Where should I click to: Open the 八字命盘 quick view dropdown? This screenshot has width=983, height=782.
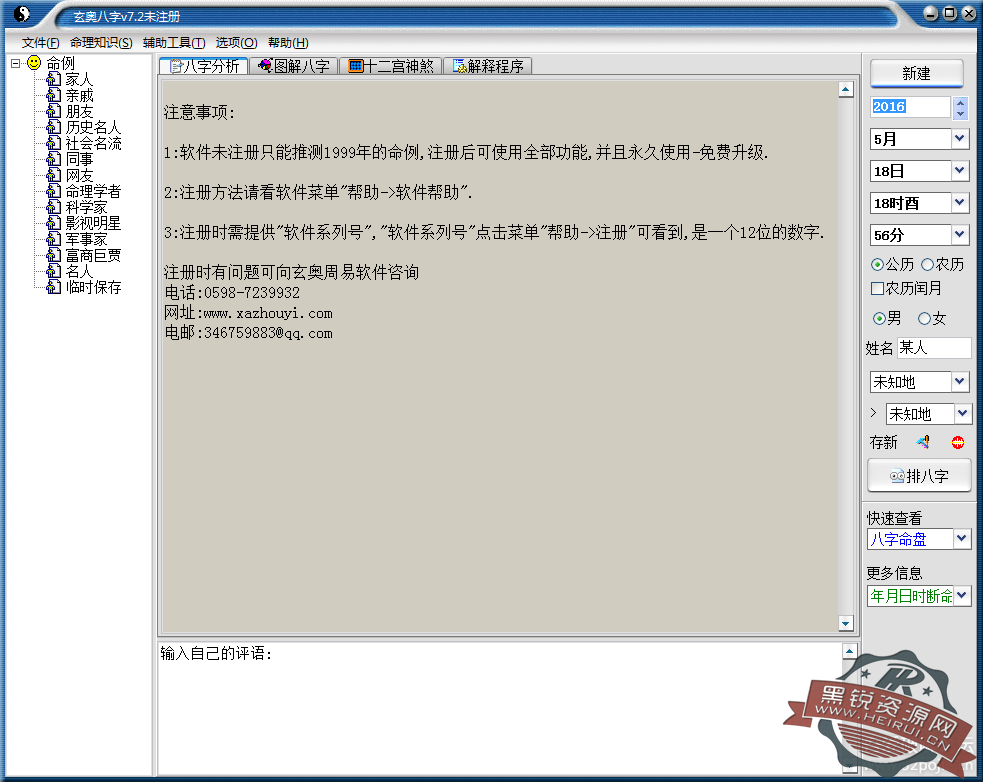(x=962, y=539)
